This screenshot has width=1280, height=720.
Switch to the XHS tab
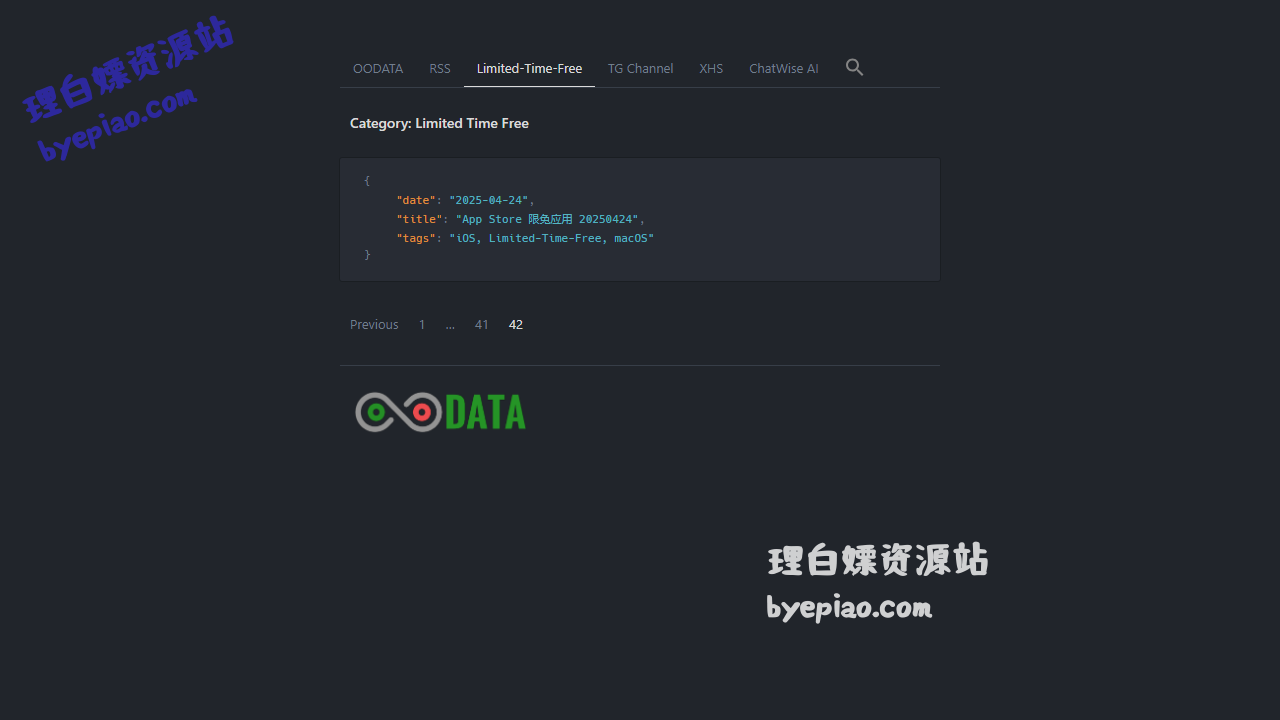[x=711, y=69]
